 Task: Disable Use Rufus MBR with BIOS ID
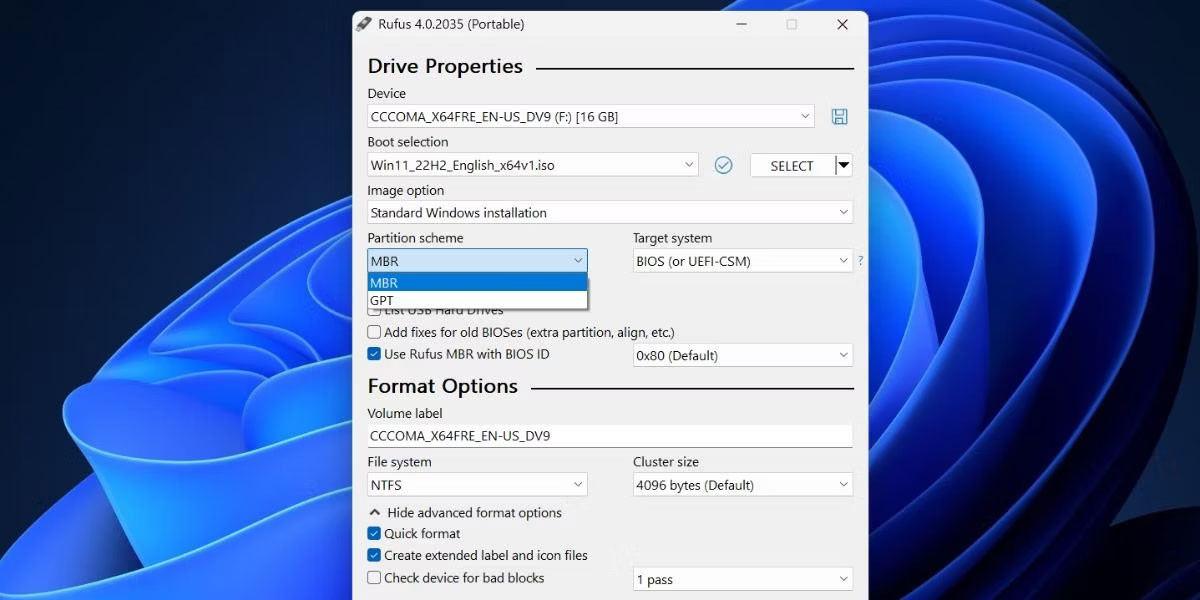tap(373, 354)
